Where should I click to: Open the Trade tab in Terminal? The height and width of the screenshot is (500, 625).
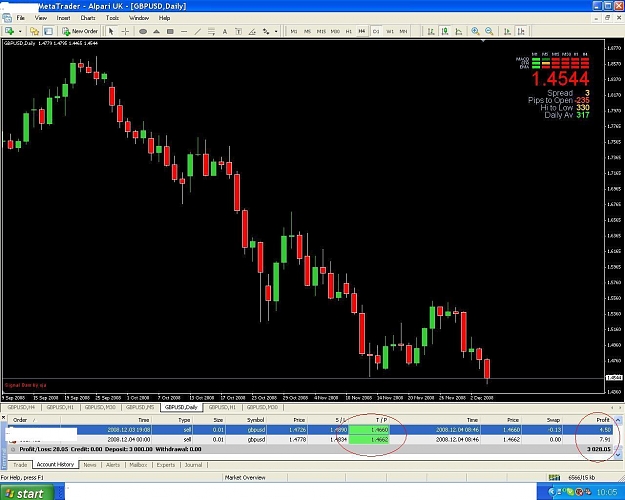20,465
